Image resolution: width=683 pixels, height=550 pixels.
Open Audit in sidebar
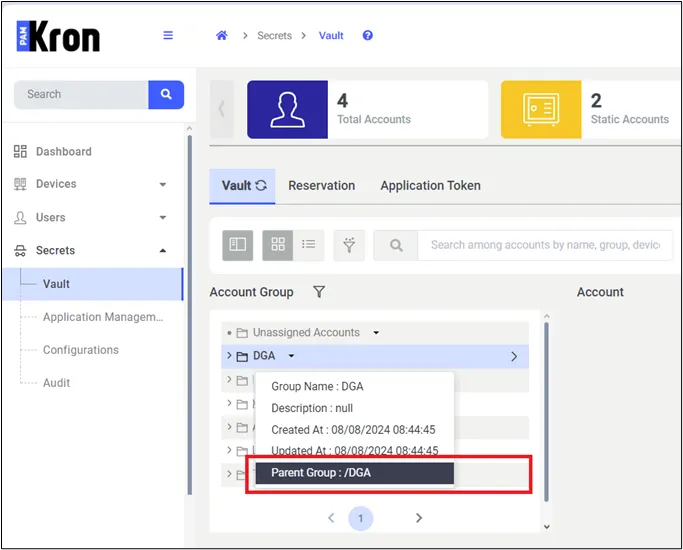click(56, 383)
